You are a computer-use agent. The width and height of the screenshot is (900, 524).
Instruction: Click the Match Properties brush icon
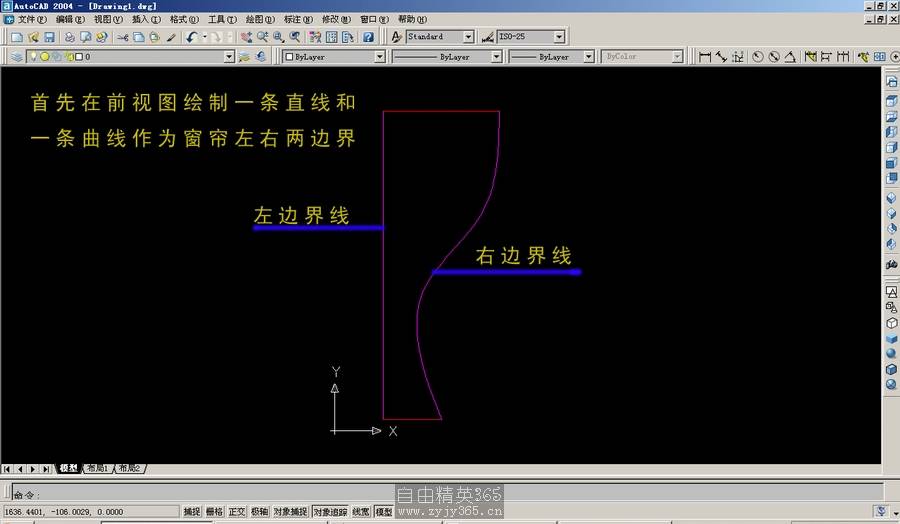(171, 37)
